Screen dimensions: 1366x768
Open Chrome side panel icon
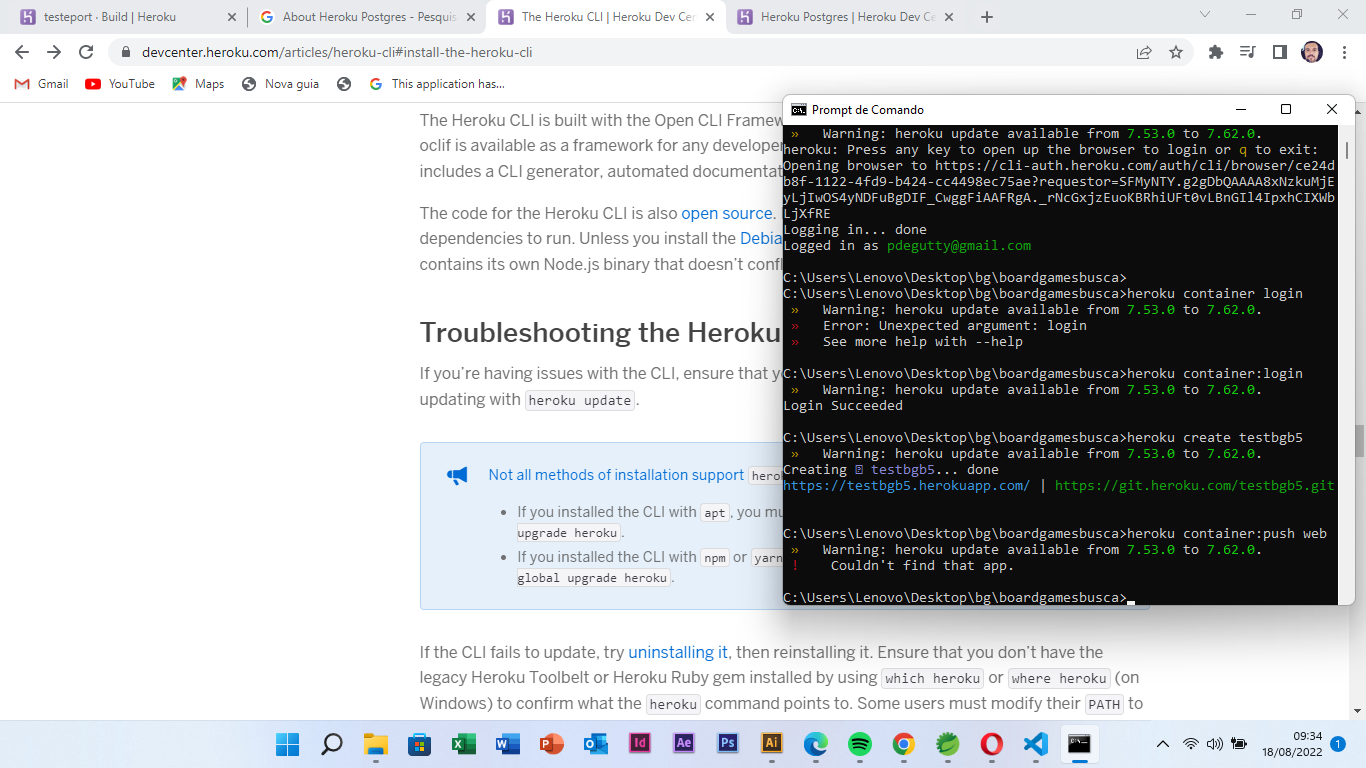pos(1279,52)
